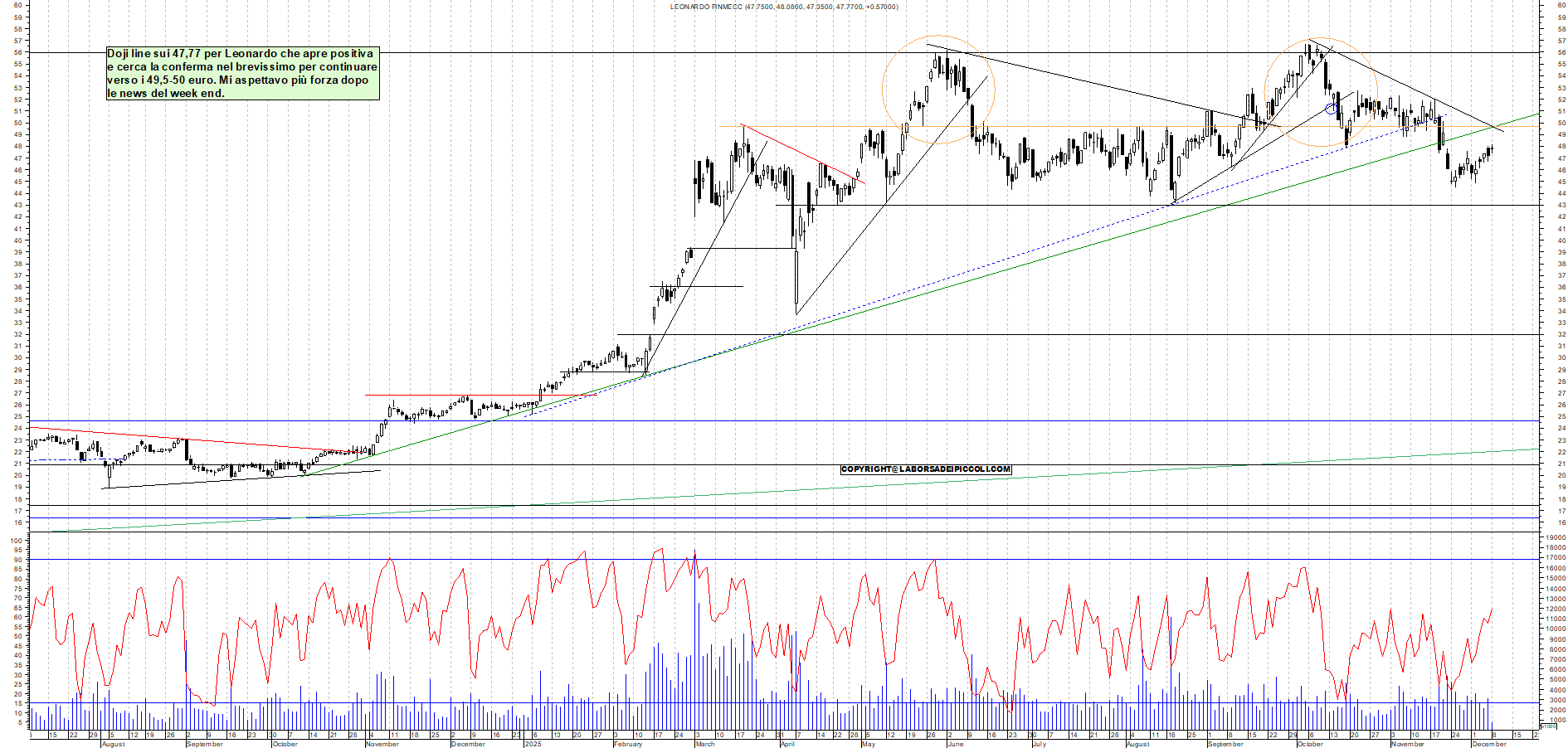Click the orange horizontal resistance line
Viewport: 1568px width, 748px height.
[x=1037, y=126]
